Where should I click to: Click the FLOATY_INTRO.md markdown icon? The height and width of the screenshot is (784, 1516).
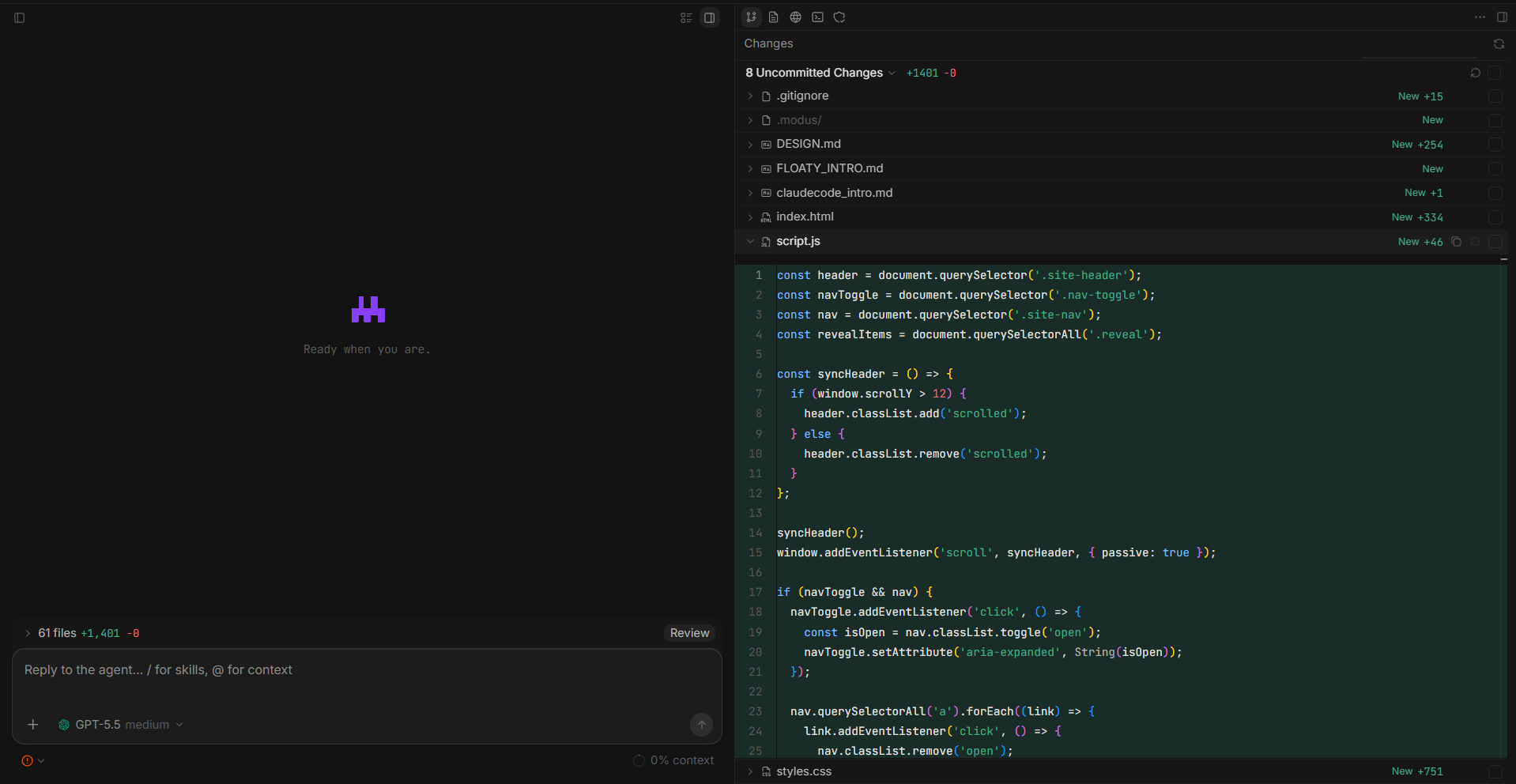pyautogui.click(x=766, y=169)
